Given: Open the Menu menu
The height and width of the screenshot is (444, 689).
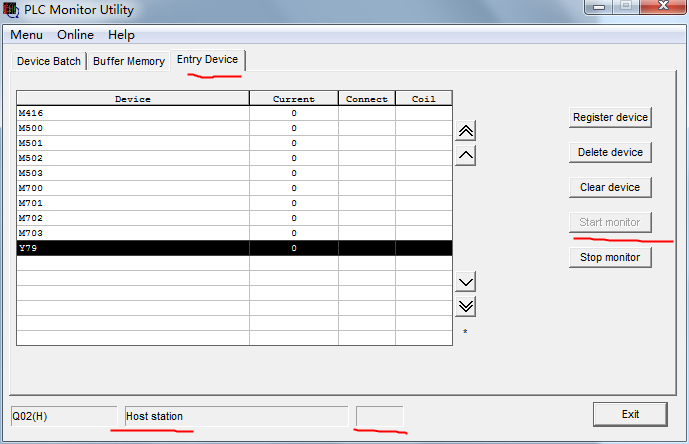Looking at the screenshot, I should (27, 35).
